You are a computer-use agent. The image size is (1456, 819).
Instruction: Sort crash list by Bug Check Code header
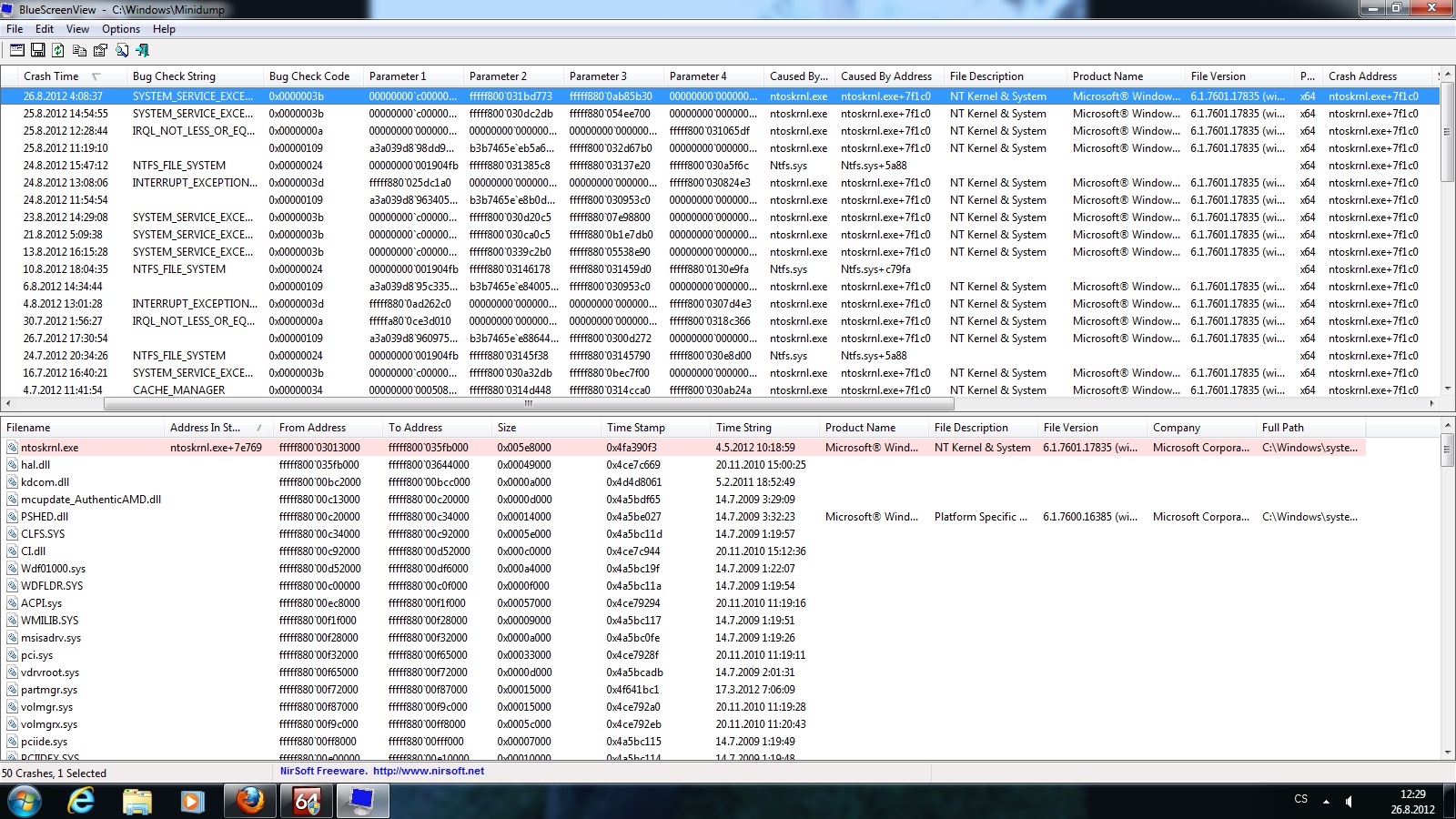pyautogui.click(x=308, y=76)
